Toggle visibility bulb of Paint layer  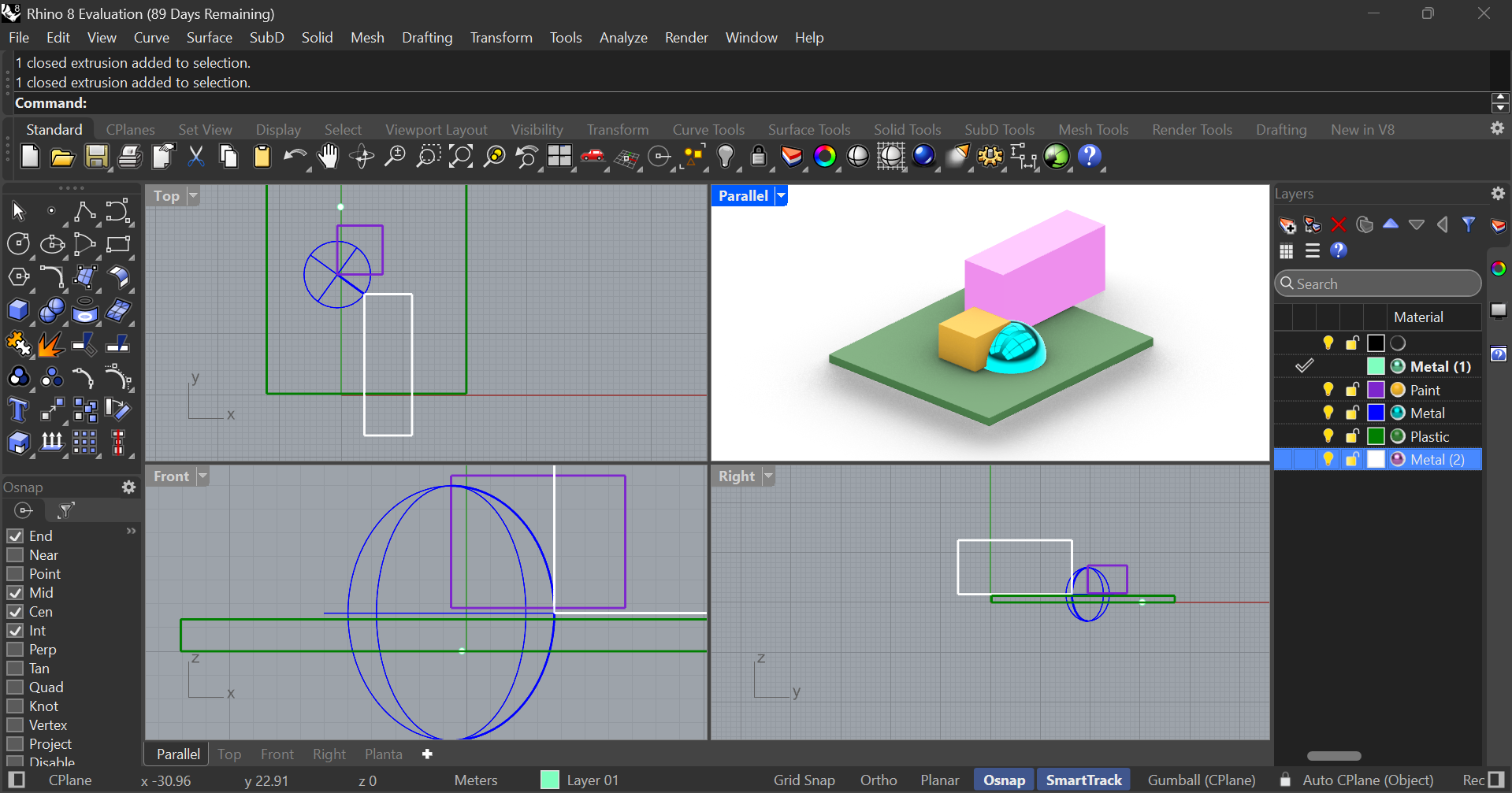(1328, 390)
